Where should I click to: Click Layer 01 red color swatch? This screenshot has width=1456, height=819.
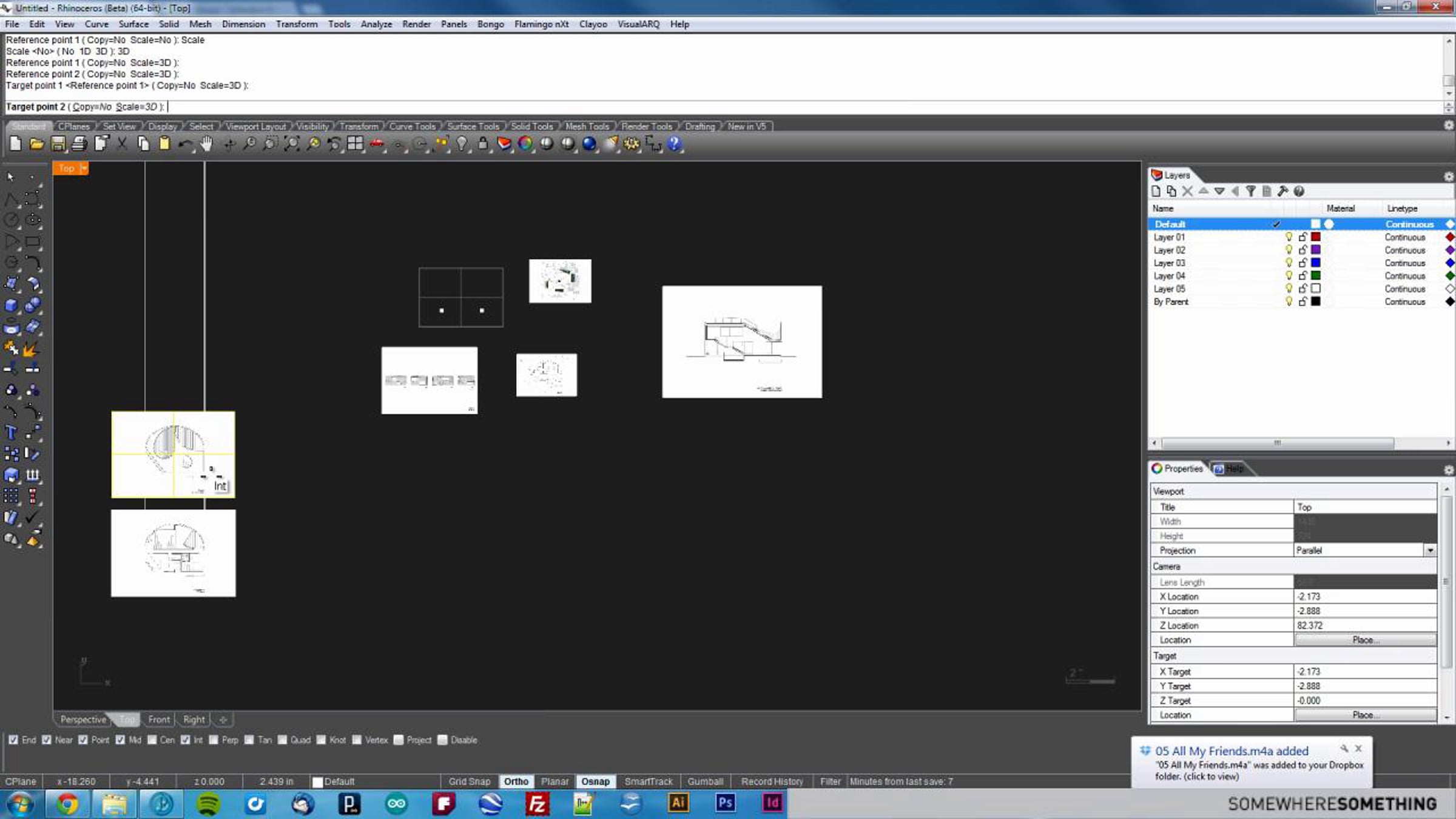click(x=1316, y=237)
